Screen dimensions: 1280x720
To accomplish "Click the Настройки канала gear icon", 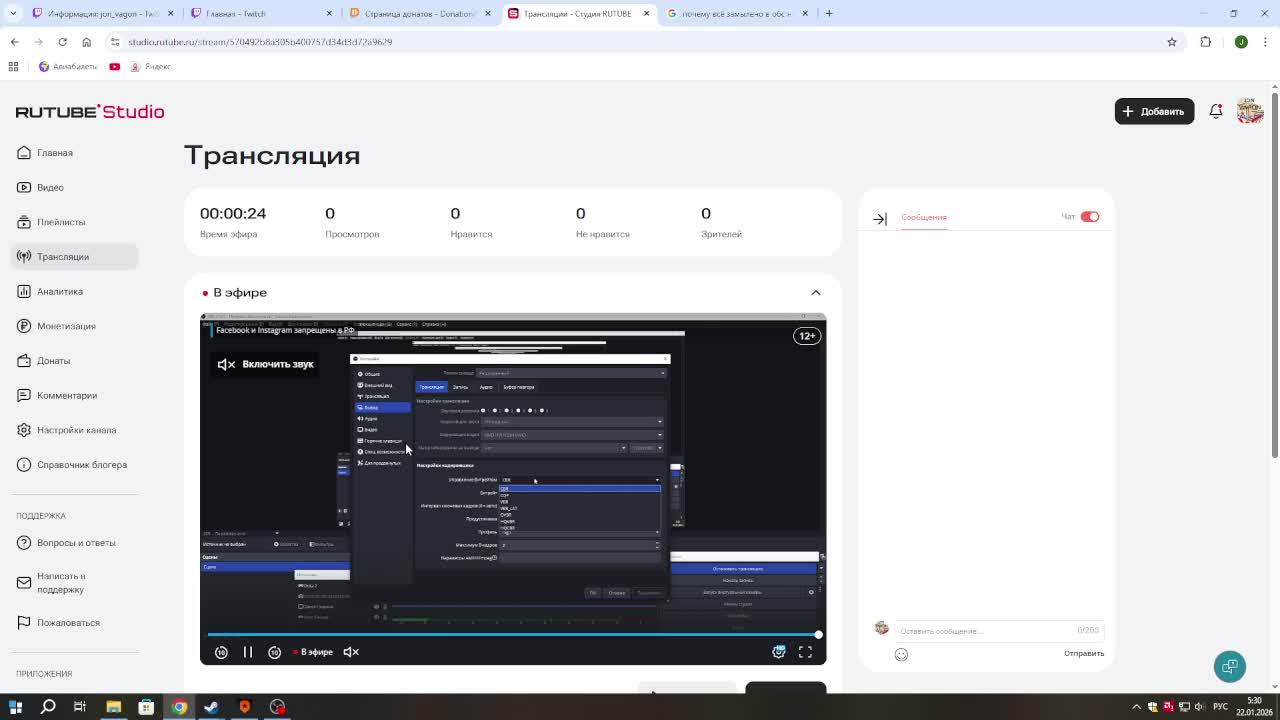I will tap(24, 430).
